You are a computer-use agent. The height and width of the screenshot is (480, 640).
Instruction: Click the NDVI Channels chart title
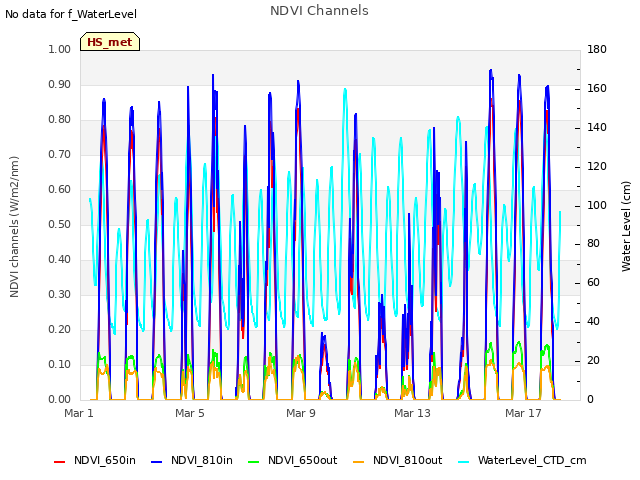click(x=319, y=10)
